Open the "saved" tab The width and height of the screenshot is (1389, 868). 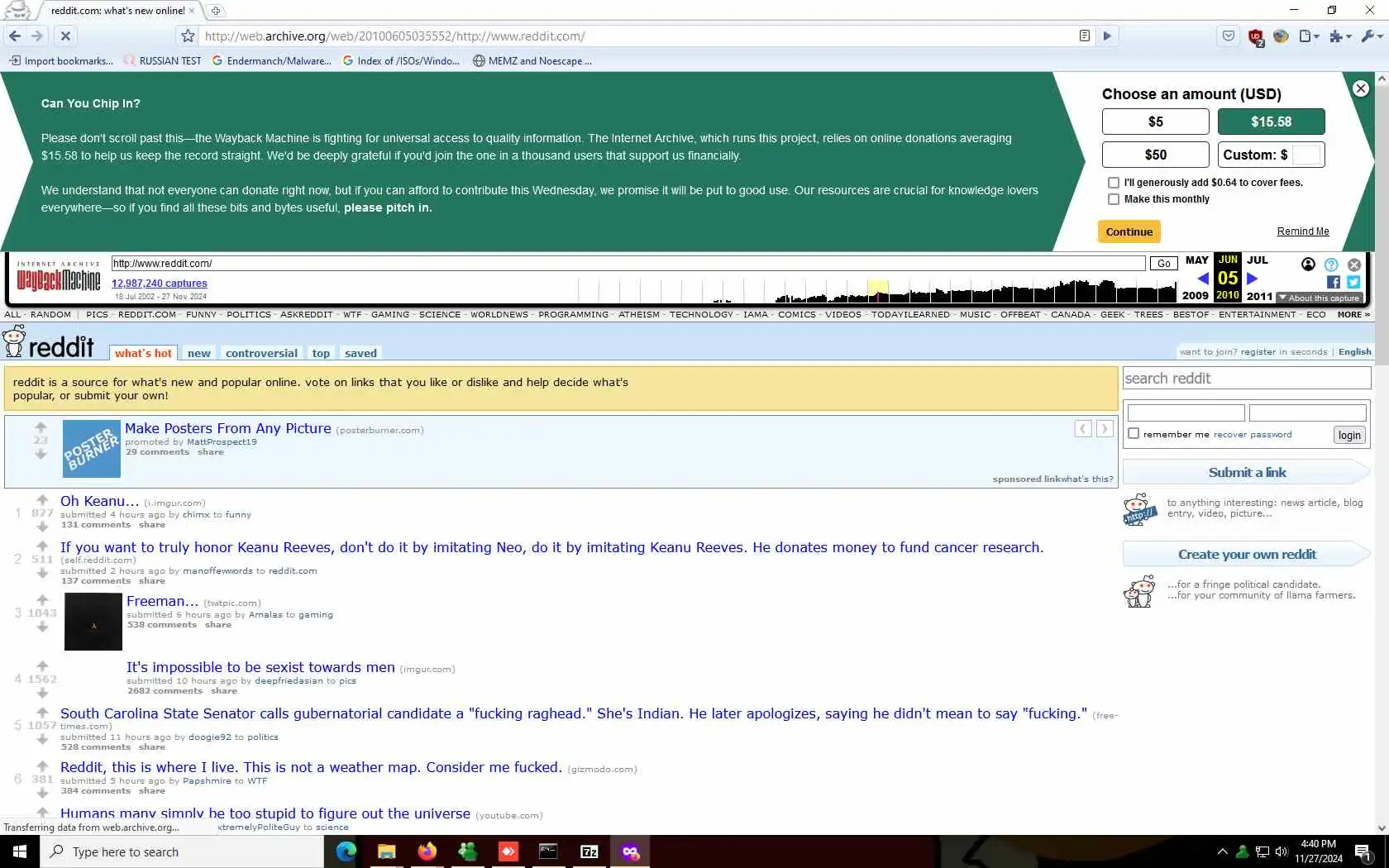coord(360,353)
